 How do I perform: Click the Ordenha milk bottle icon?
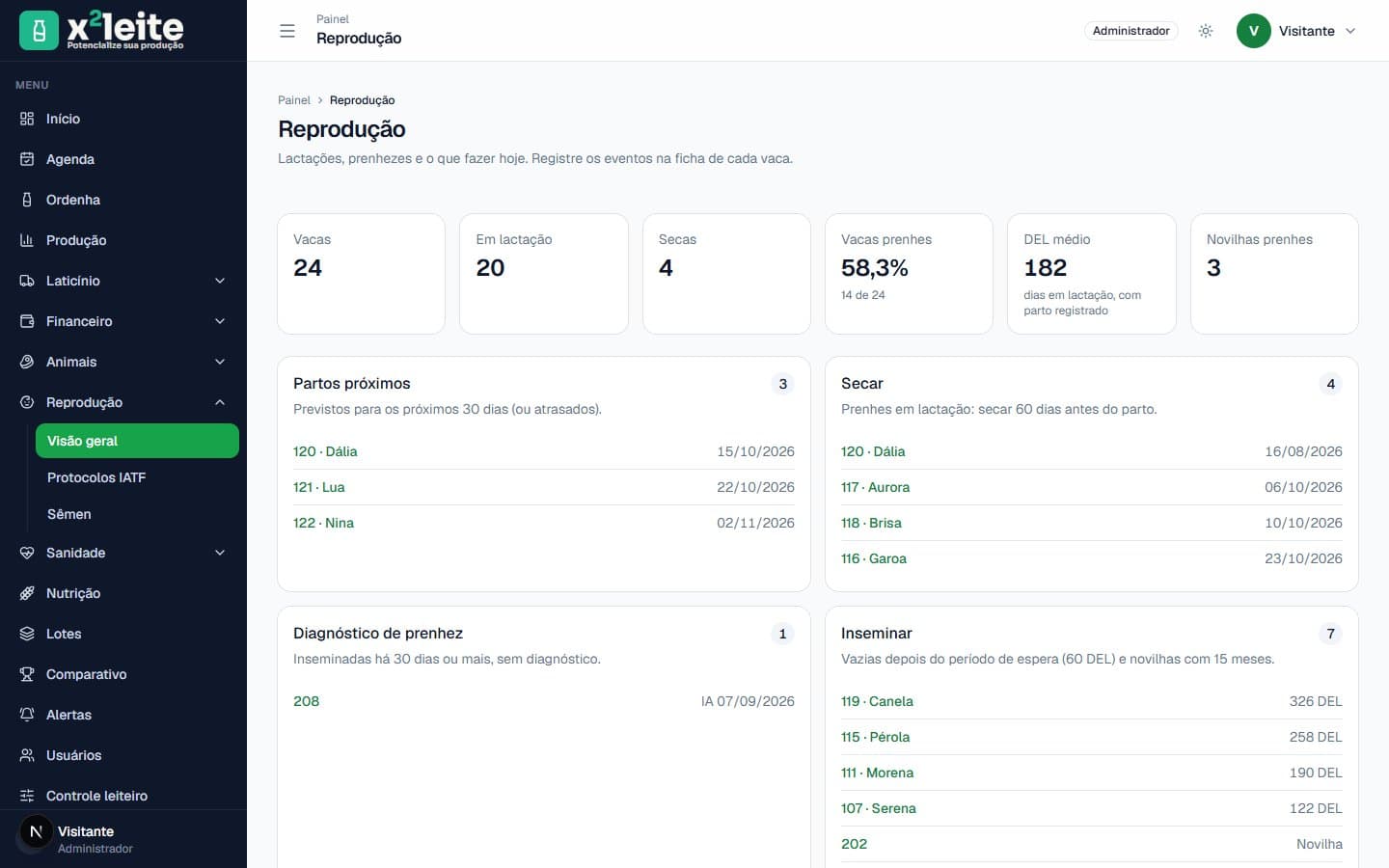[27, 200]
